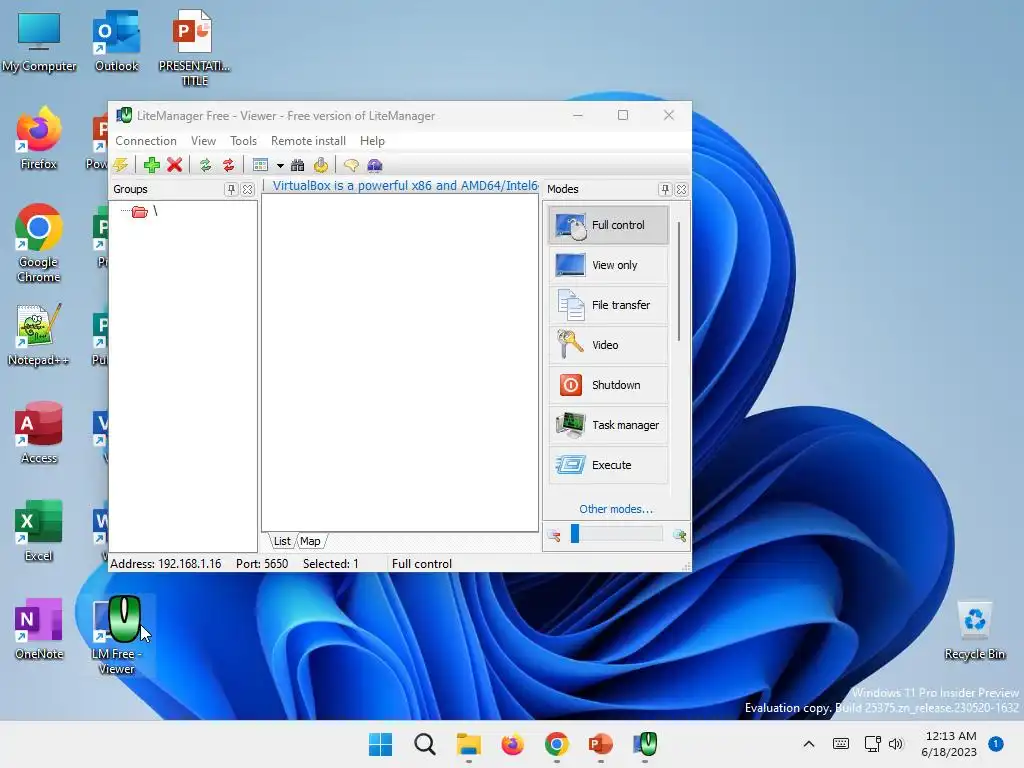Select File transfer mode
This screenshot has height=768, width=1024.
[x=609, y=305]
